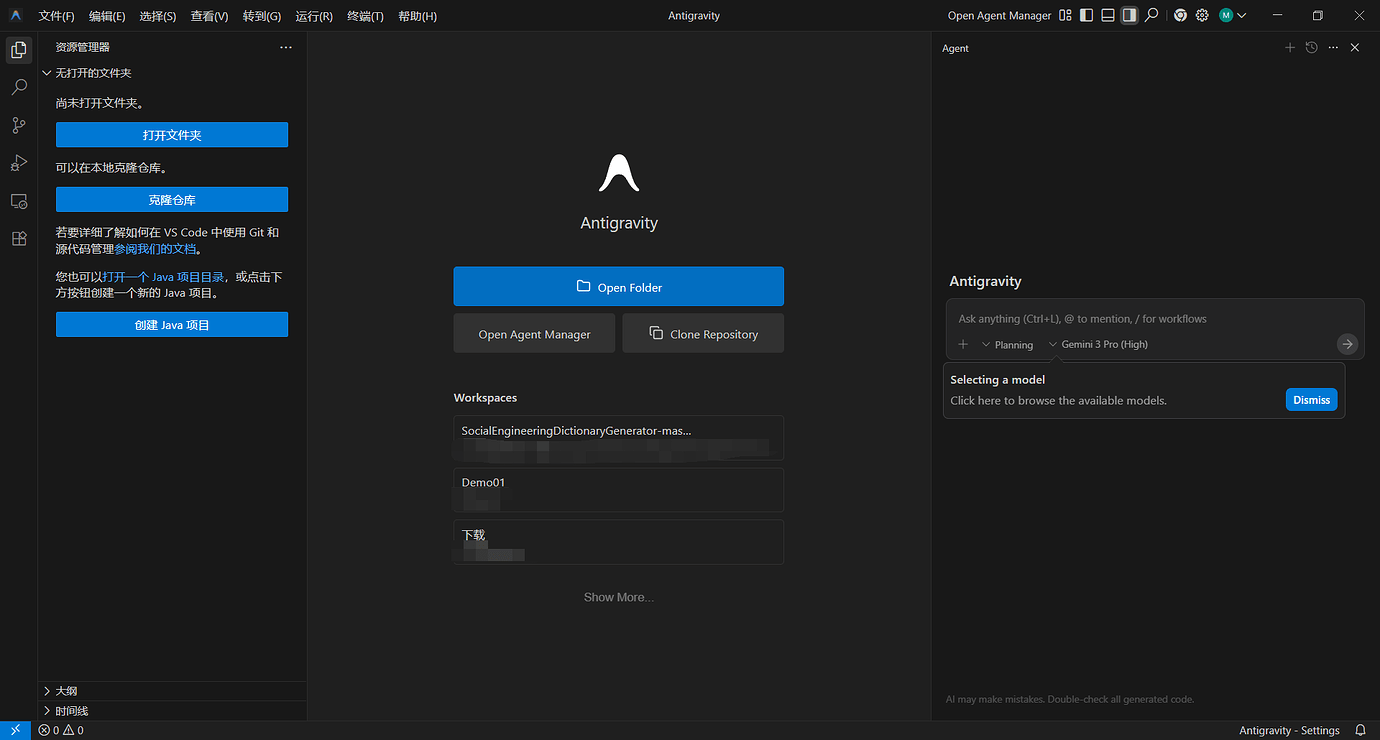Open the 编辑(E) menu

(x=107, y=16)
